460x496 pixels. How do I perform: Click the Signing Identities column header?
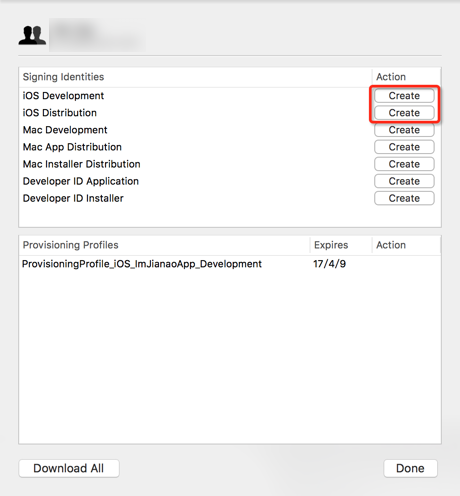[x=63, y=77]
